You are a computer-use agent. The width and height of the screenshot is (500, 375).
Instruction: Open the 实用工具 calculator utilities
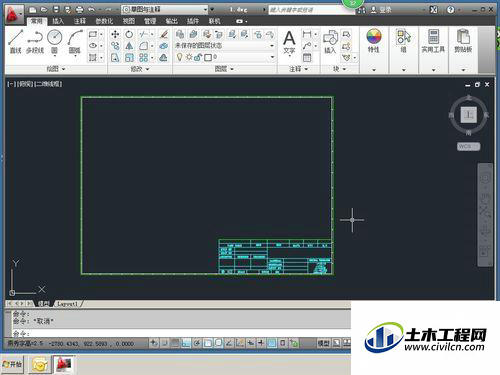coord(433,41)
